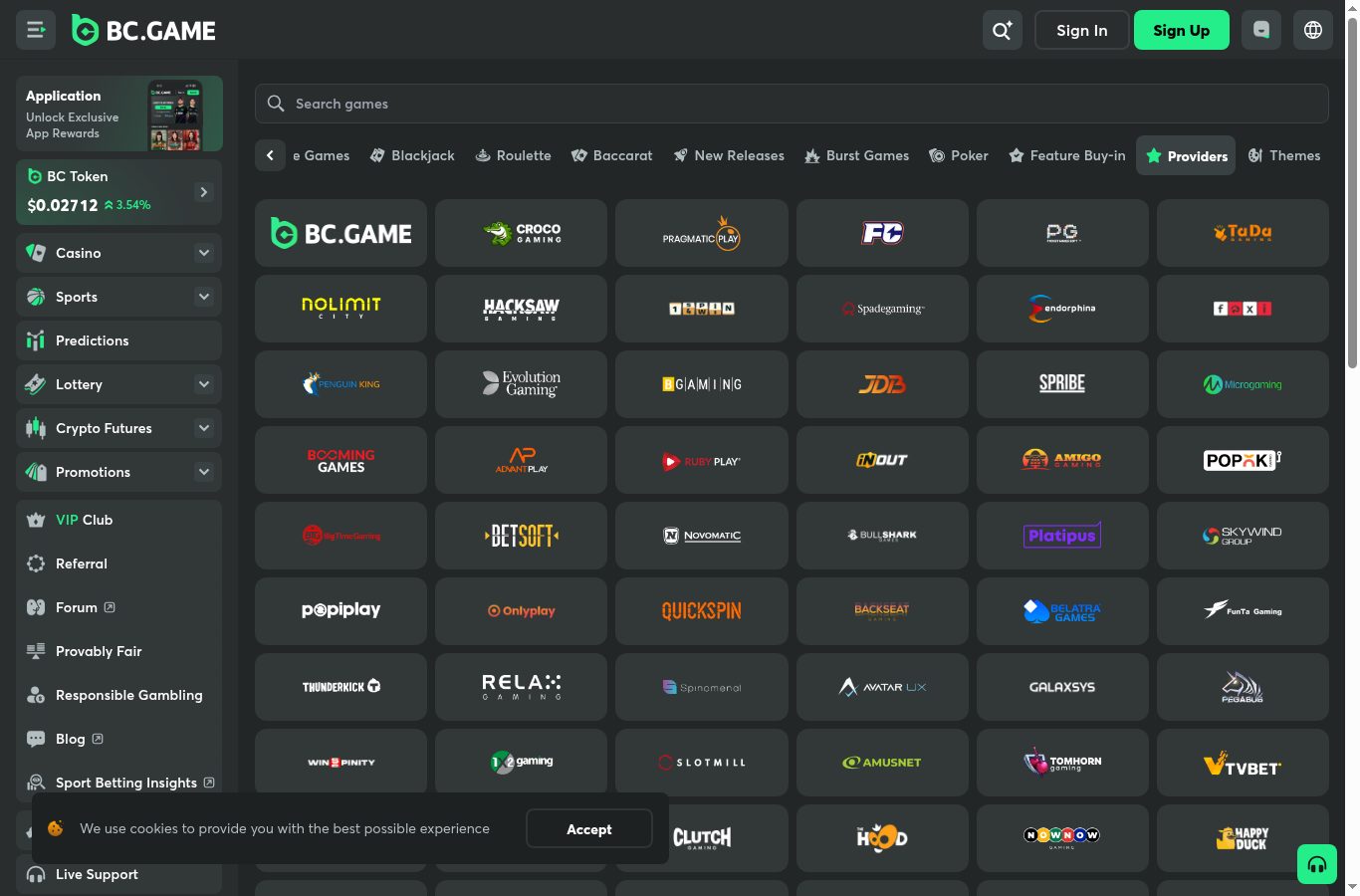Open the Thunderkick provider tile

pos(340,687)
